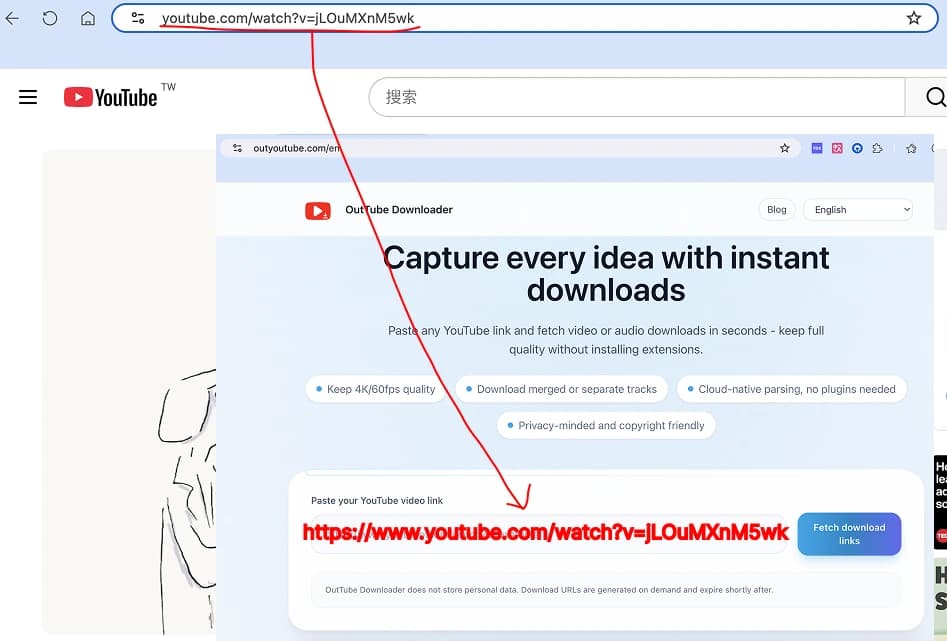Toggle the bookmark star for outyoutube.com
Screen dimensions: 947x641
(x=784, y=147)
